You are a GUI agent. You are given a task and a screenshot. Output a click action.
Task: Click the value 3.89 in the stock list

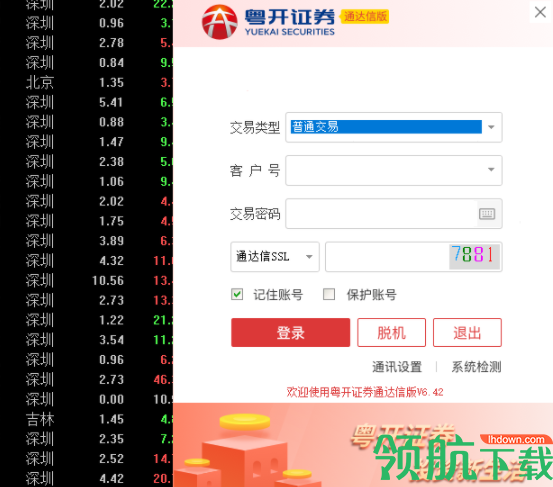(111, 241)
